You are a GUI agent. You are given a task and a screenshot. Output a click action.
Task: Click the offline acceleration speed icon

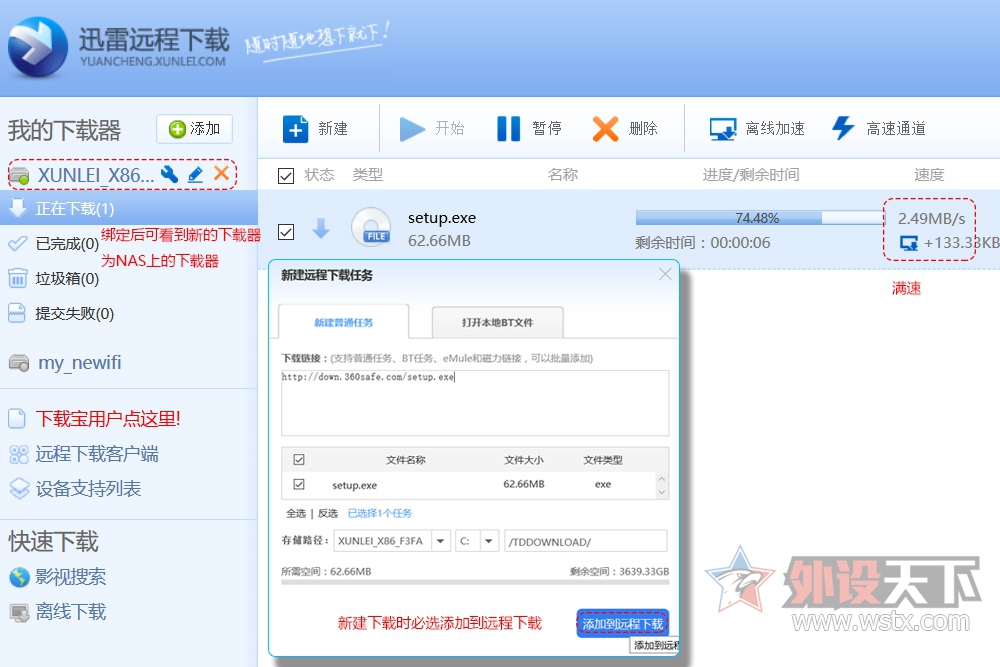[x=908, y=243]
